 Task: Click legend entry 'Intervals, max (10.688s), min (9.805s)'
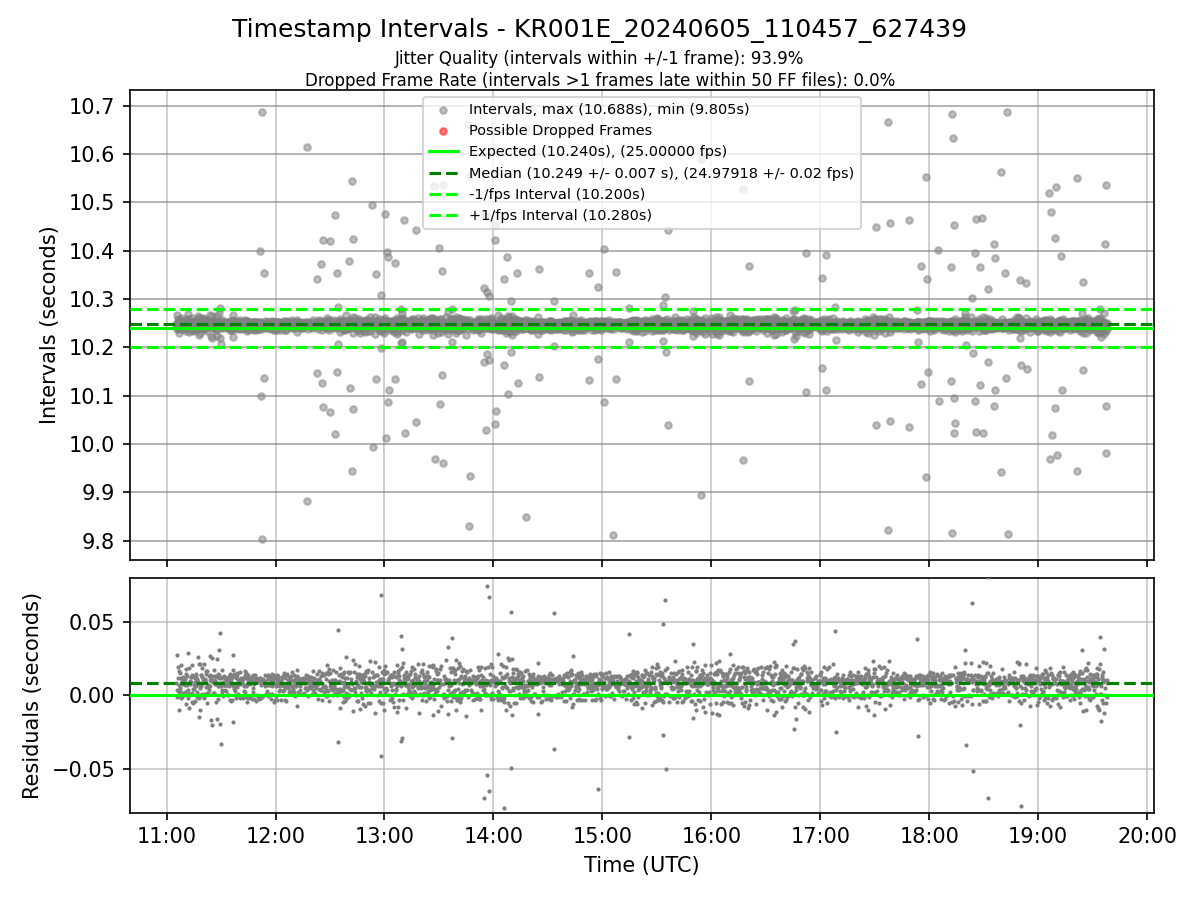click(609, 109)
